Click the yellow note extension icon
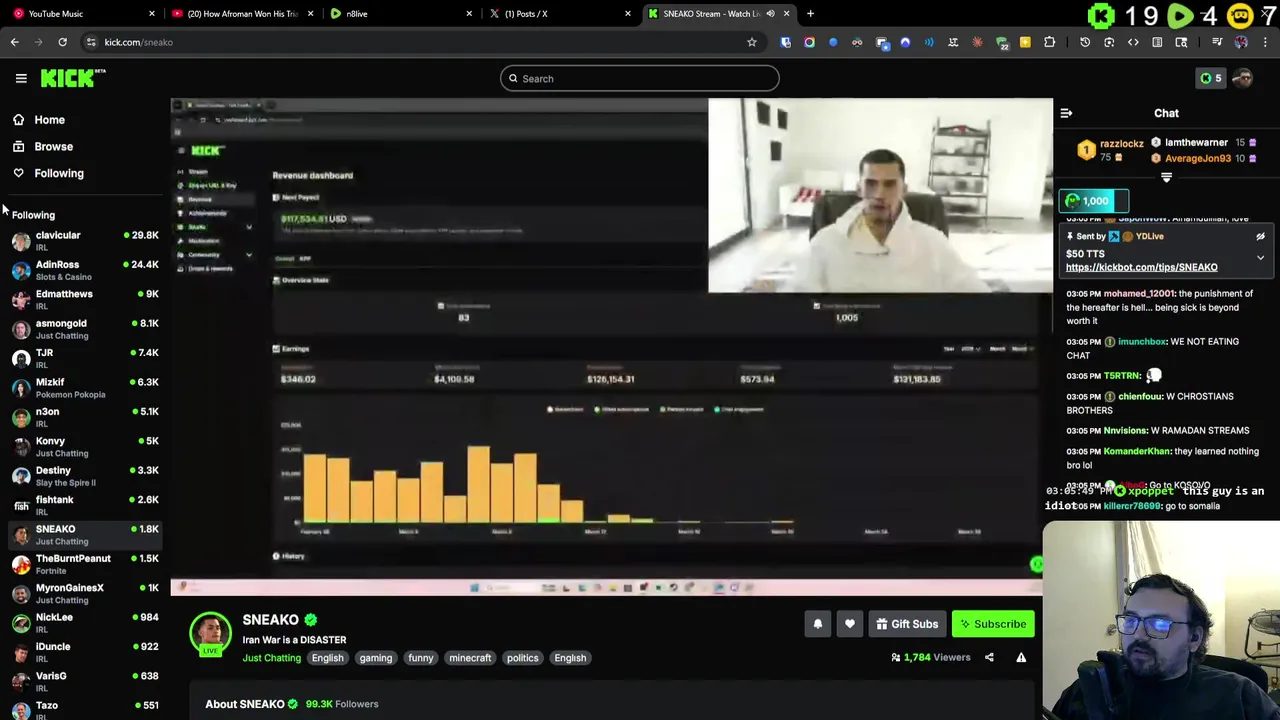The width and height of the screenshot is (1280, 720). [1025, 42]
